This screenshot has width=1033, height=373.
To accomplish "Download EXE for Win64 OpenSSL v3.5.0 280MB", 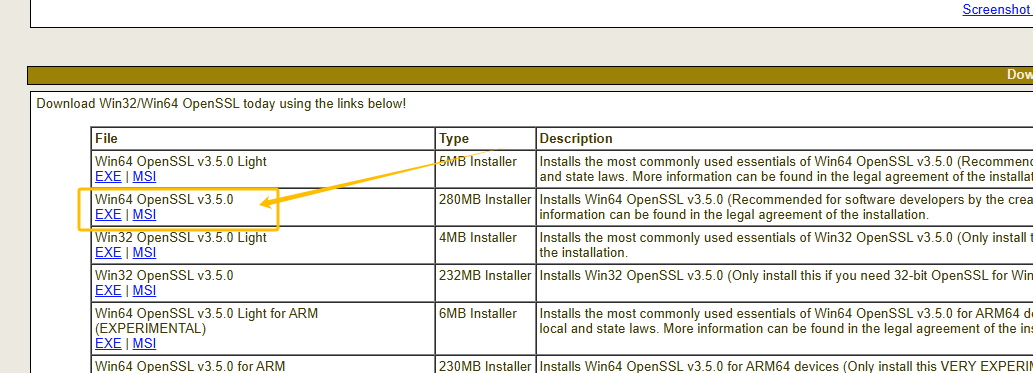I will 108,214.
